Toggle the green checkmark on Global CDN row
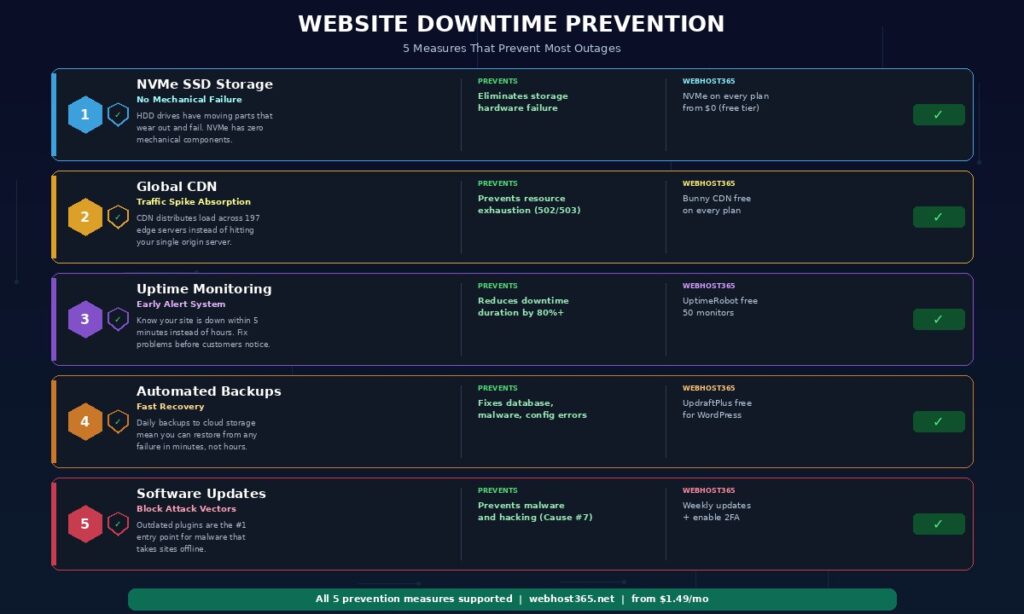Viewport: 1024px width, 614px height. tap(937, 217)
